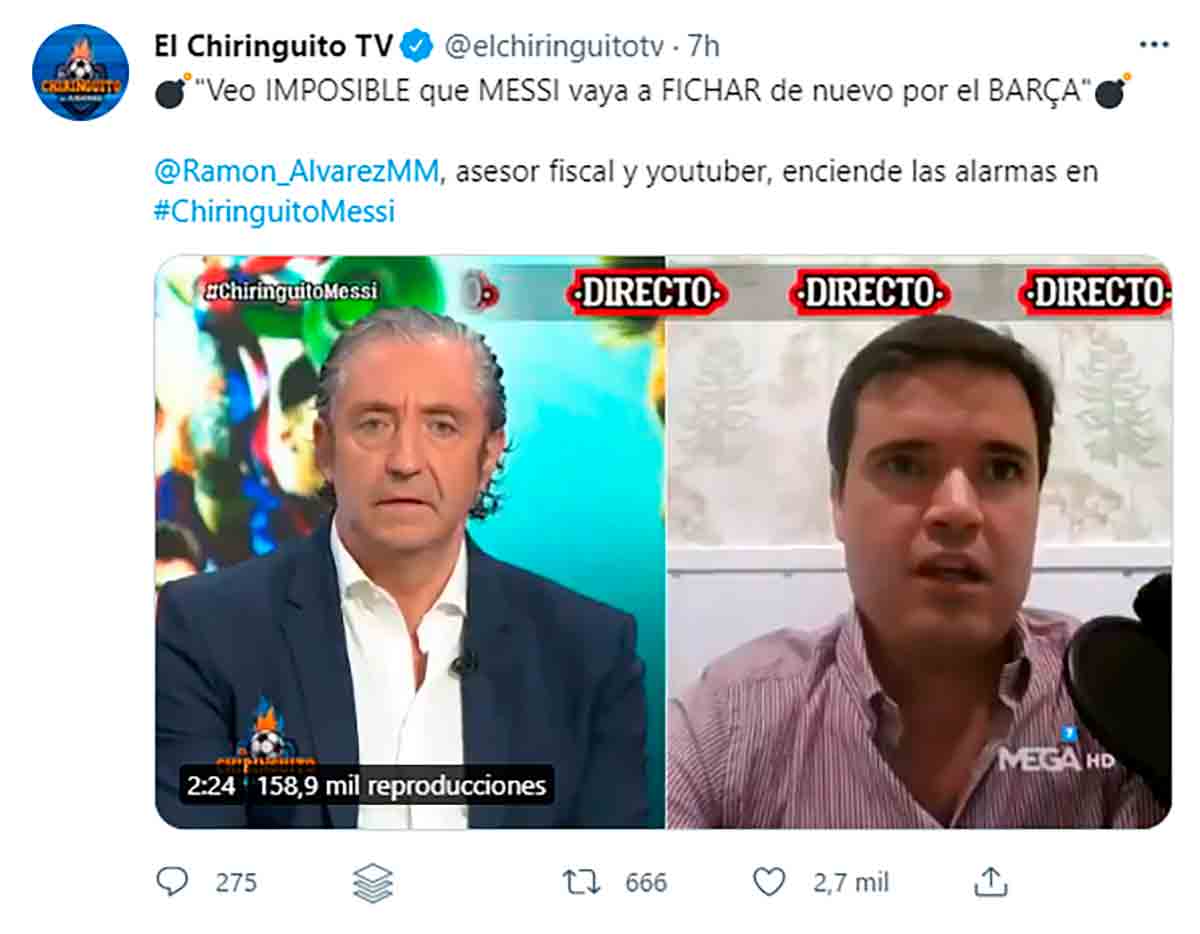Image resolution: width=1200 pixels, height=934 pixels.
Task: Click the video side with the striped-shirt guest
Action: 919,542
